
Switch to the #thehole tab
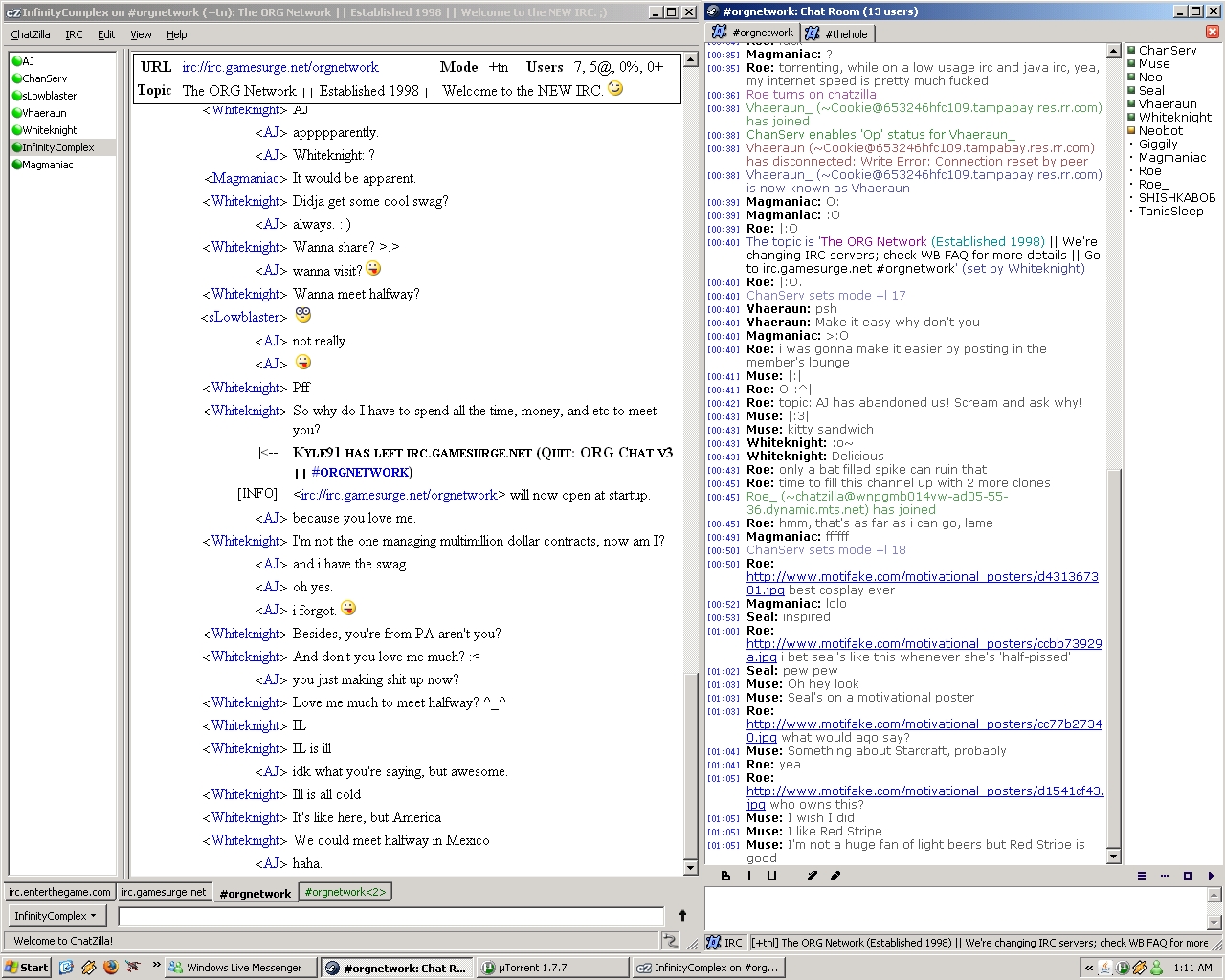tap(836, 33)
